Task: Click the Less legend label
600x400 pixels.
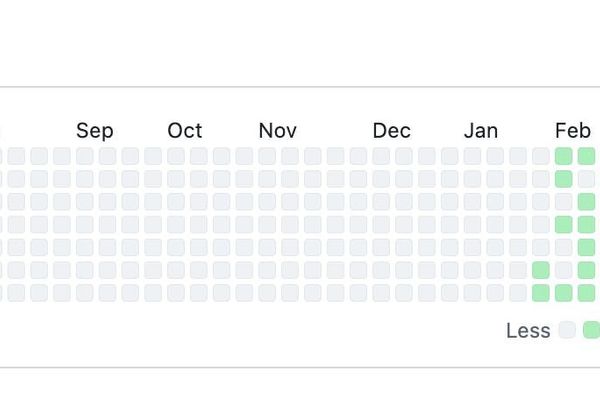Action: 528,331
